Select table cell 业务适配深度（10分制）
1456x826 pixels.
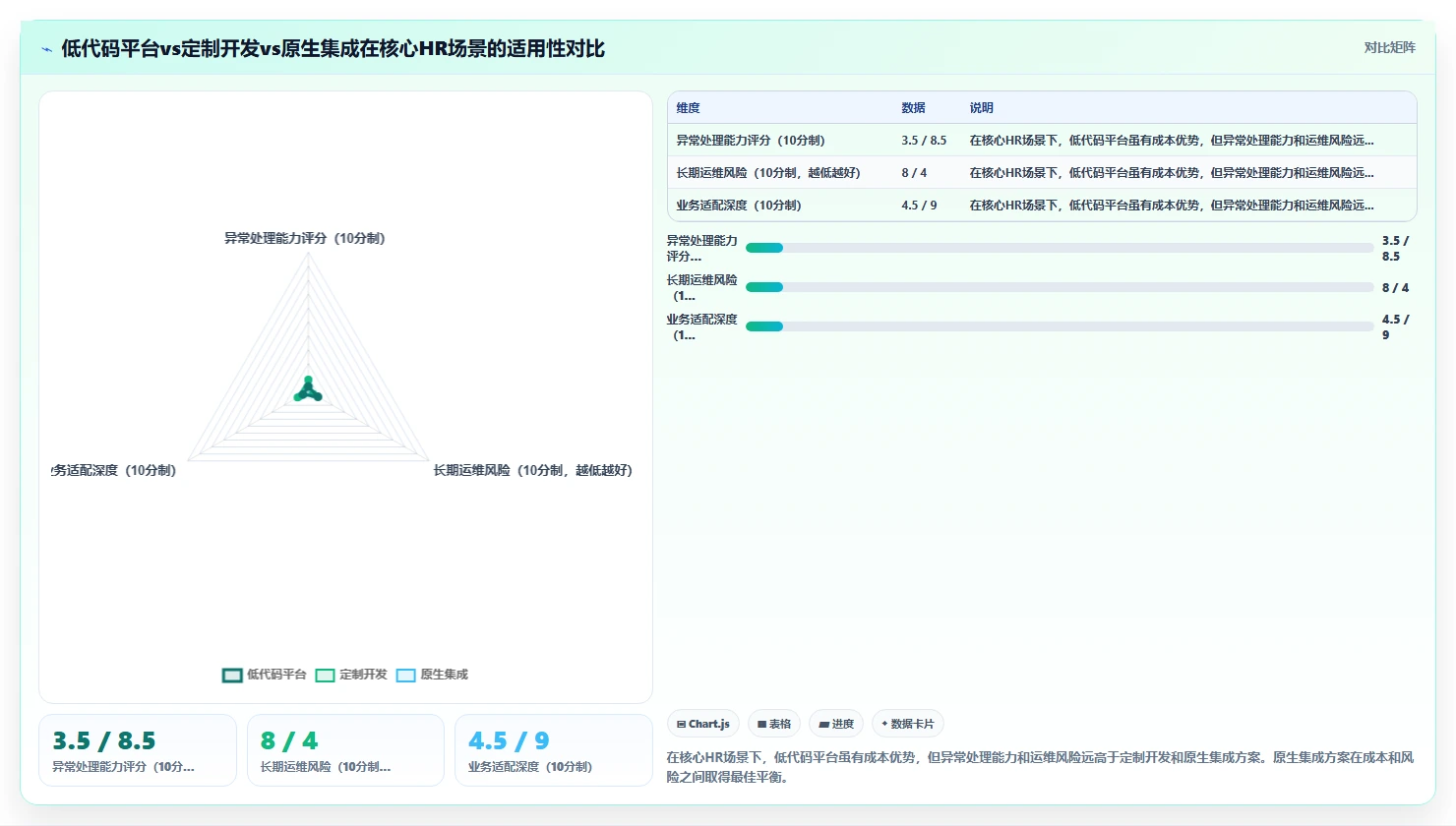click(739, 206)
